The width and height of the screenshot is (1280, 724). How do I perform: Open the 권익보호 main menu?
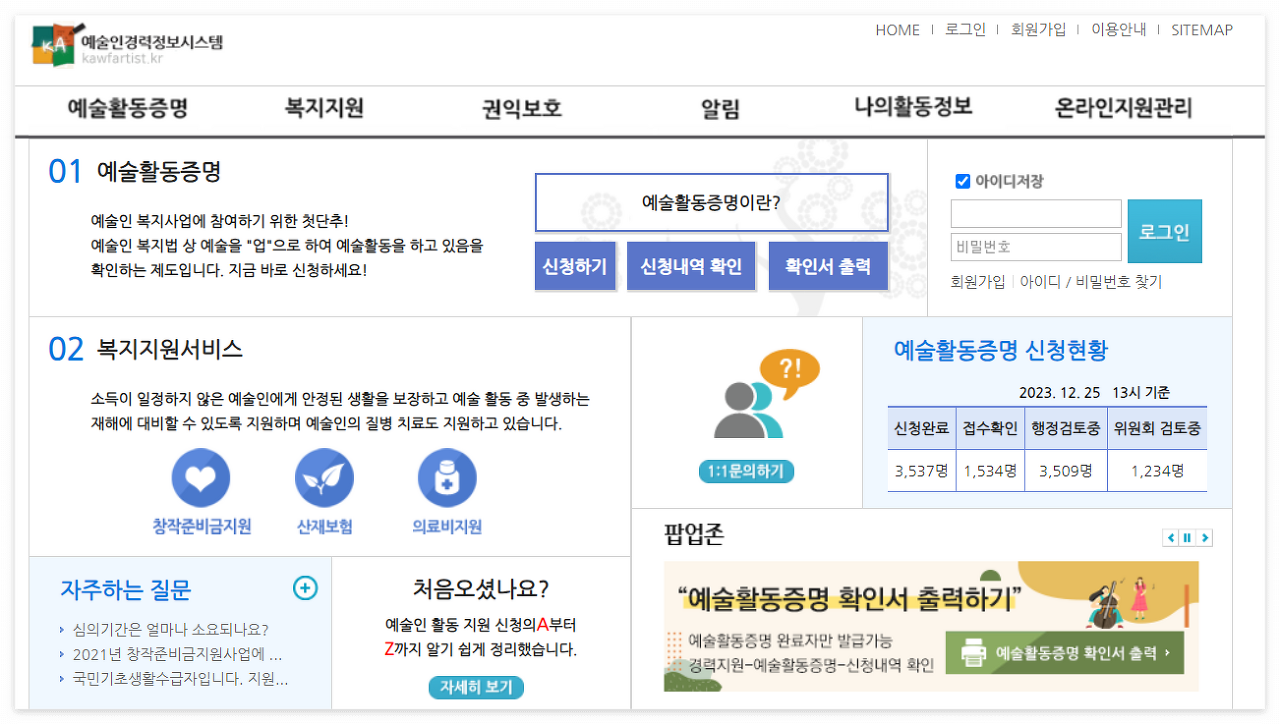522,108
